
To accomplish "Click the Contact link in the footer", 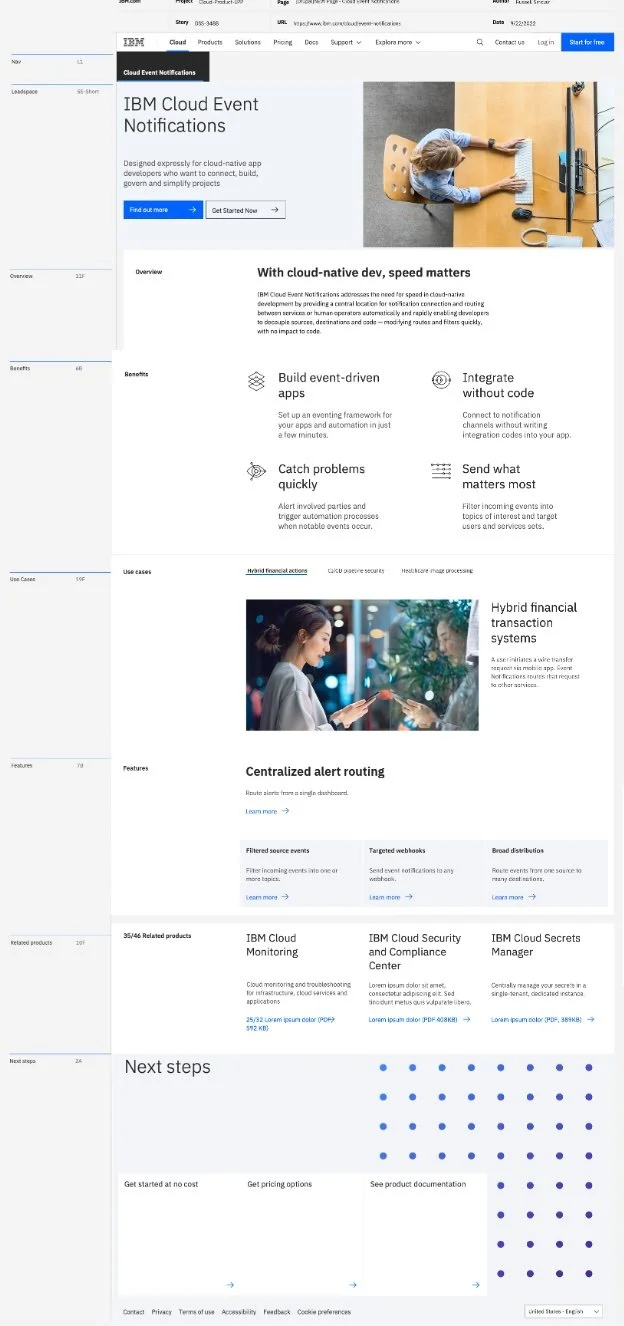I will 134,1312.
